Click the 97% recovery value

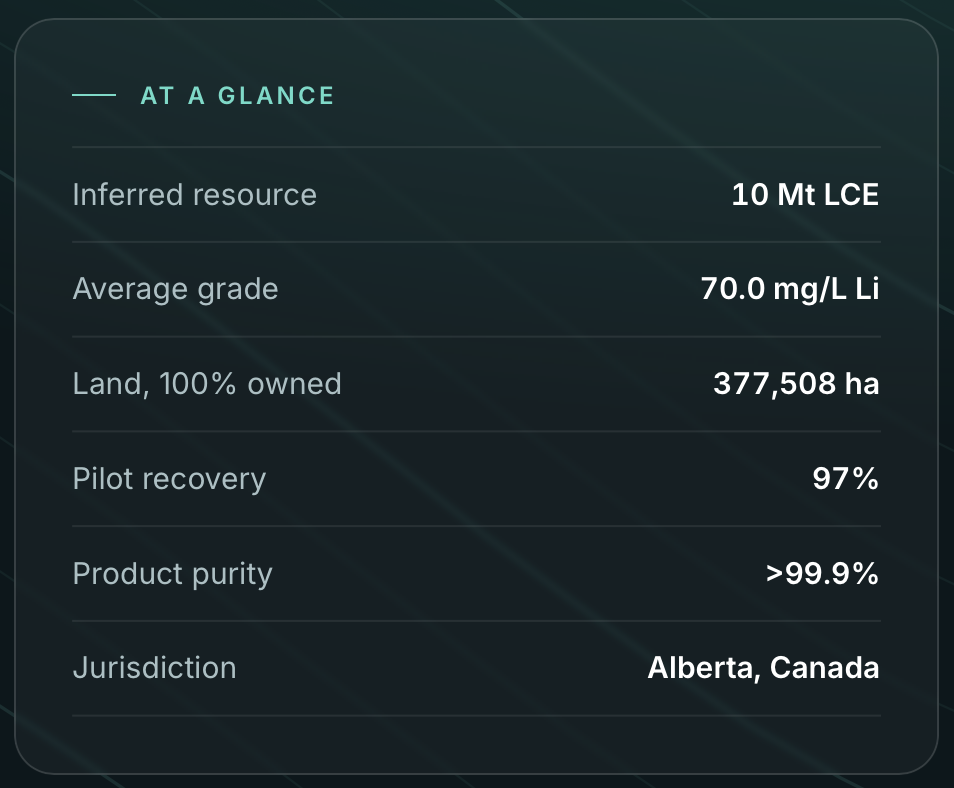846,478
